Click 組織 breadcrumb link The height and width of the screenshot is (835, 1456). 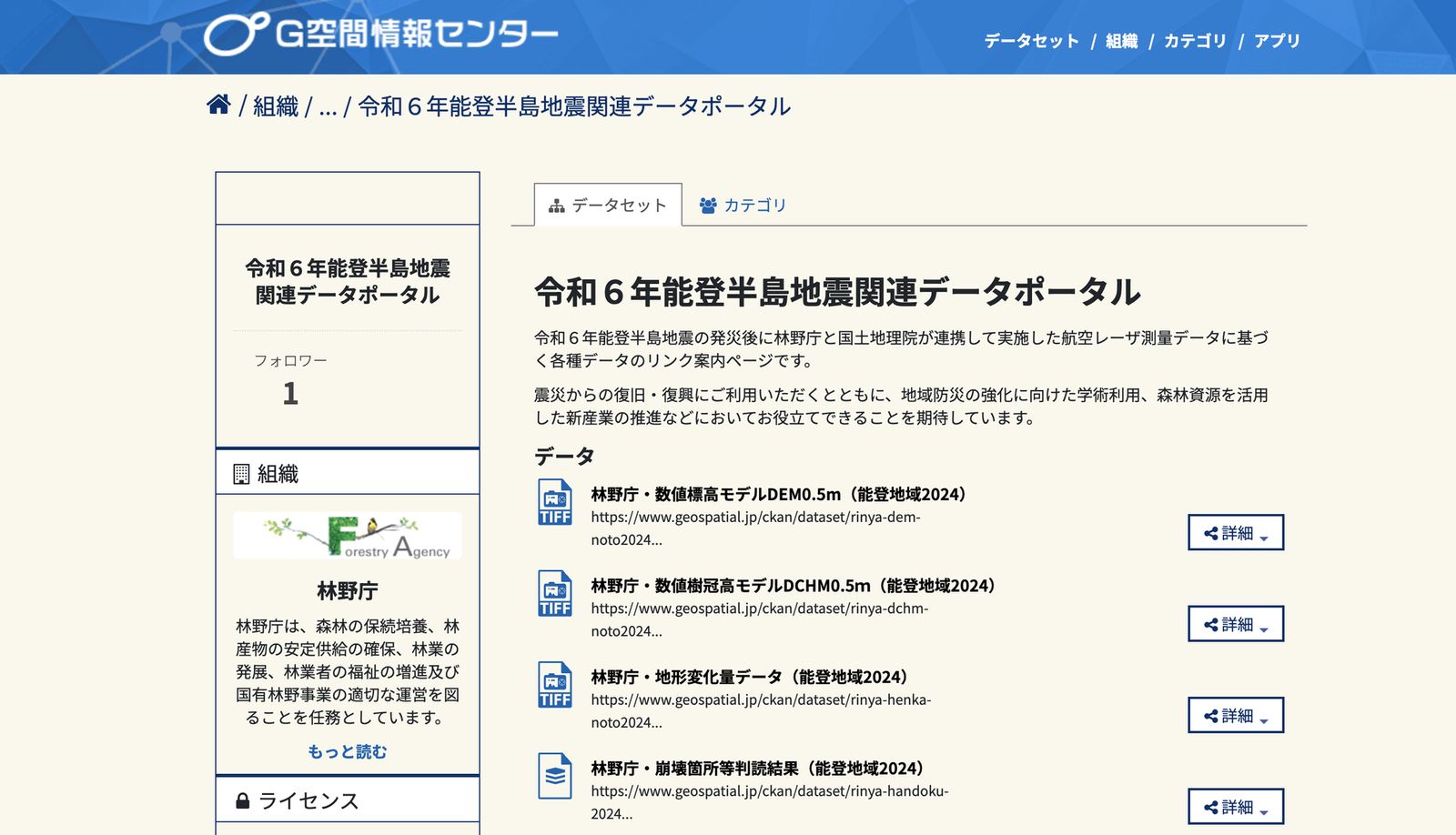coord(276,106)
